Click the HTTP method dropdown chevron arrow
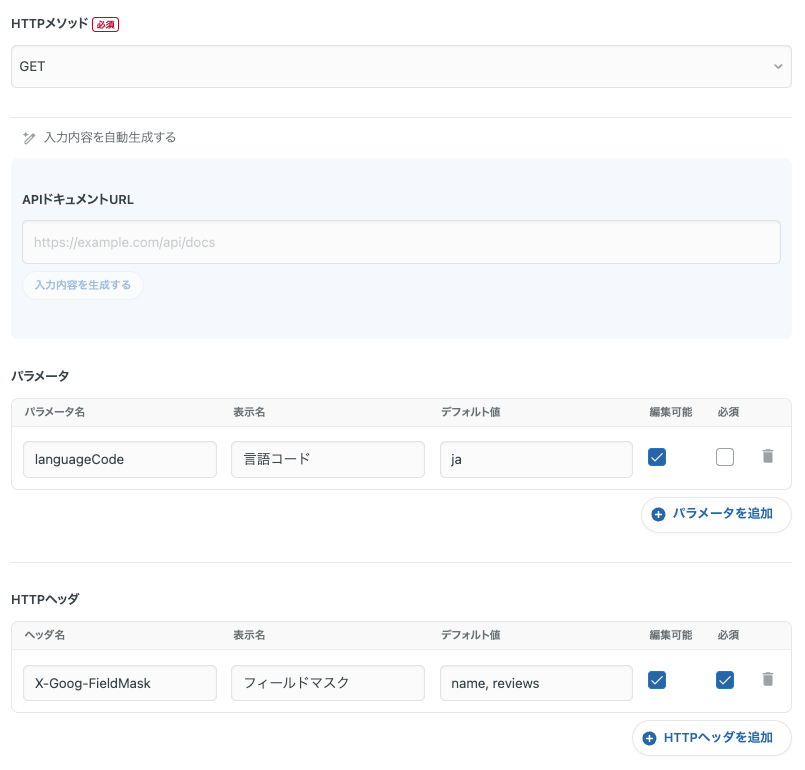 coord(778,67)
